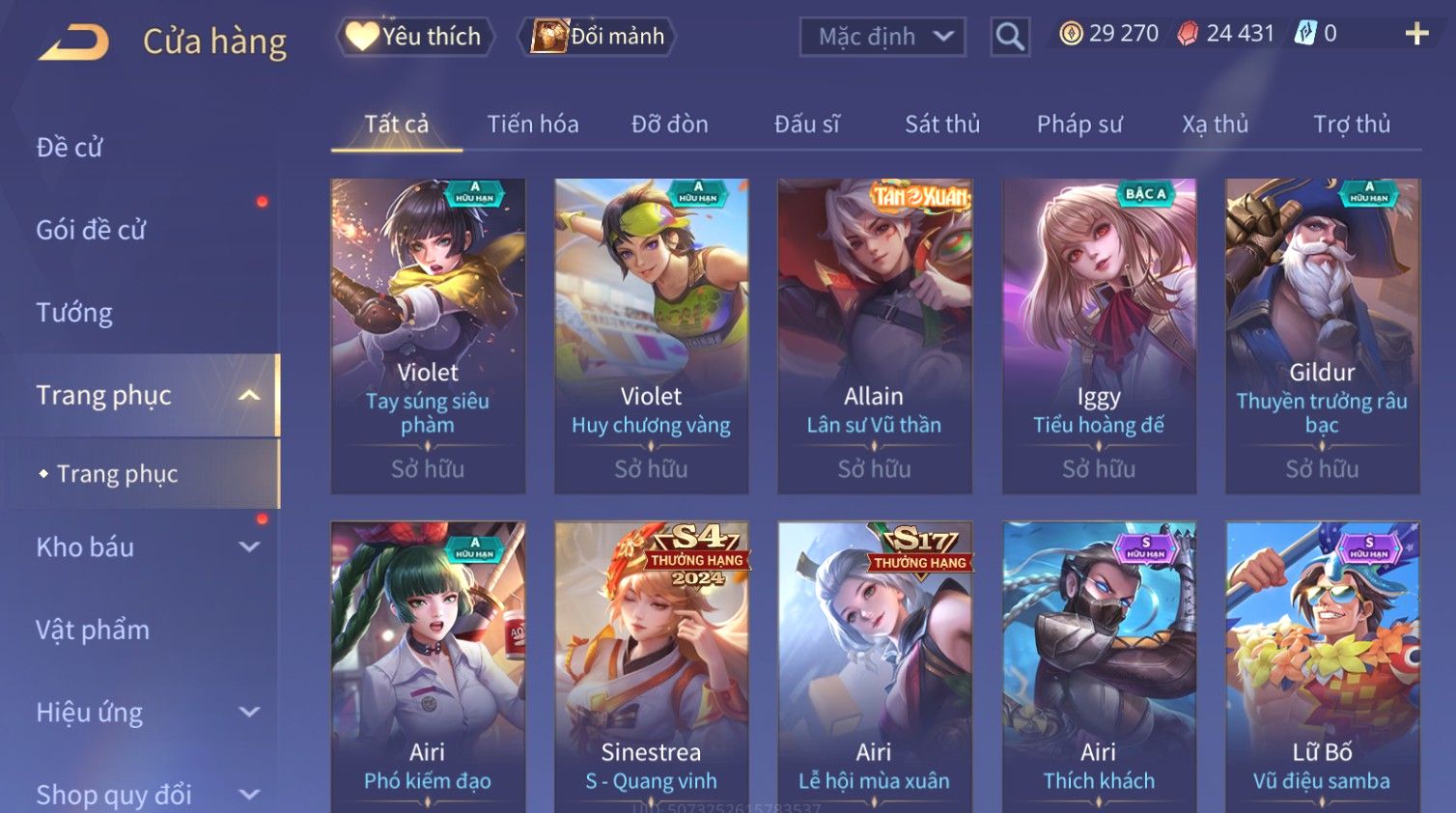The height and width of the screenshot is (813, 1456).
Task: Select the Gildur Thuyền trưởng râu bạc card
Action: [1322, 336]
